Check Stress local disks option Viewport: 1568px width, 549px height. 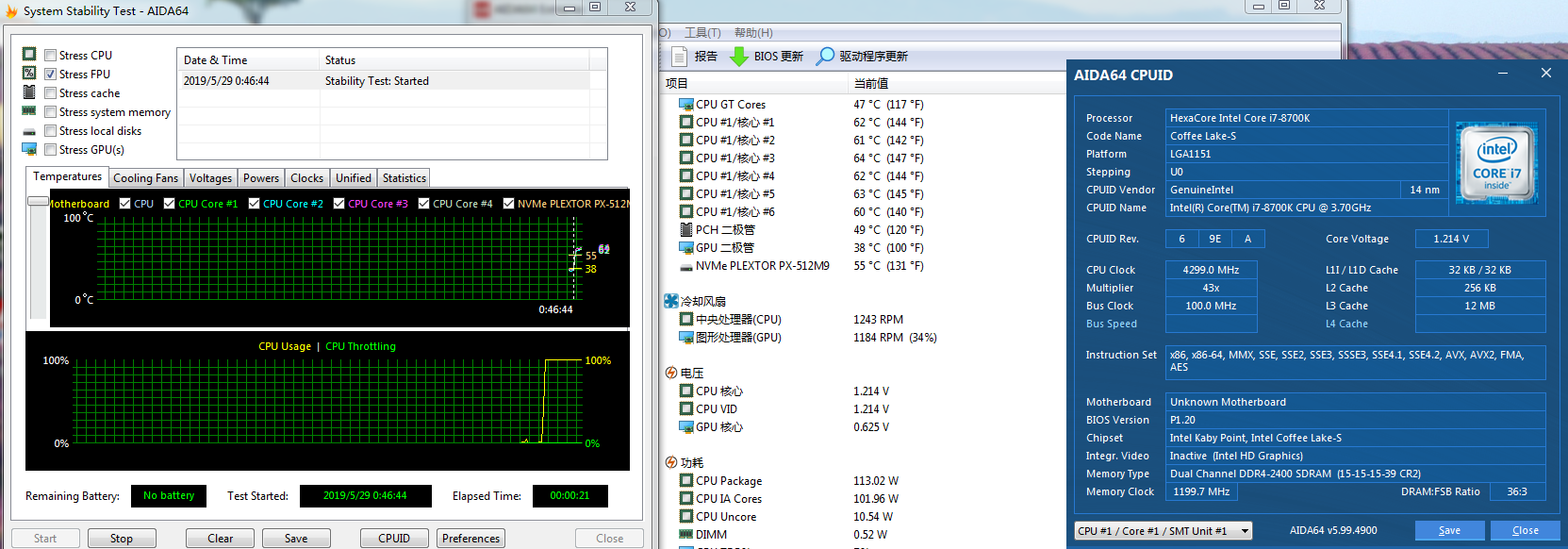(50, 131)
